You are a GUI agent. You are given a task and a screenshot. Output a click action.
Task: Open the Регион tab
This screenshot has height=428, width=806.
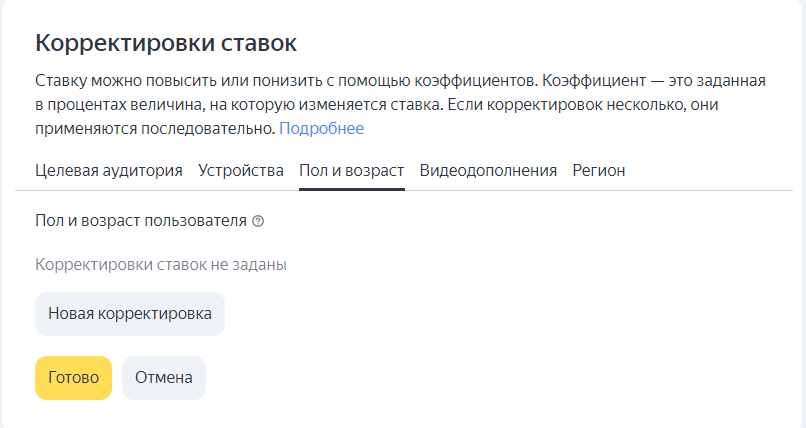pyautogui.click(x=599, y=170)
